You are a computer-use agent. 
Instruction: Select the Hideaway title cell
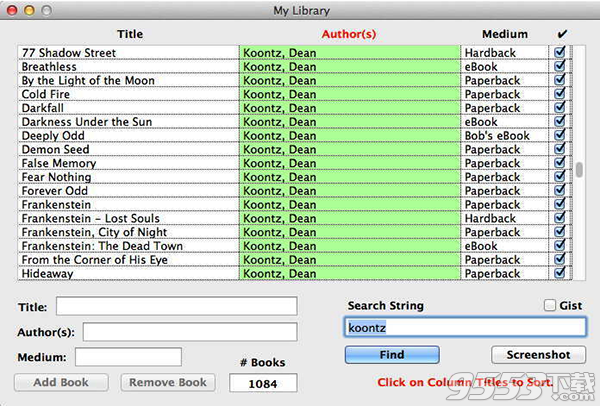click(129, 273)
